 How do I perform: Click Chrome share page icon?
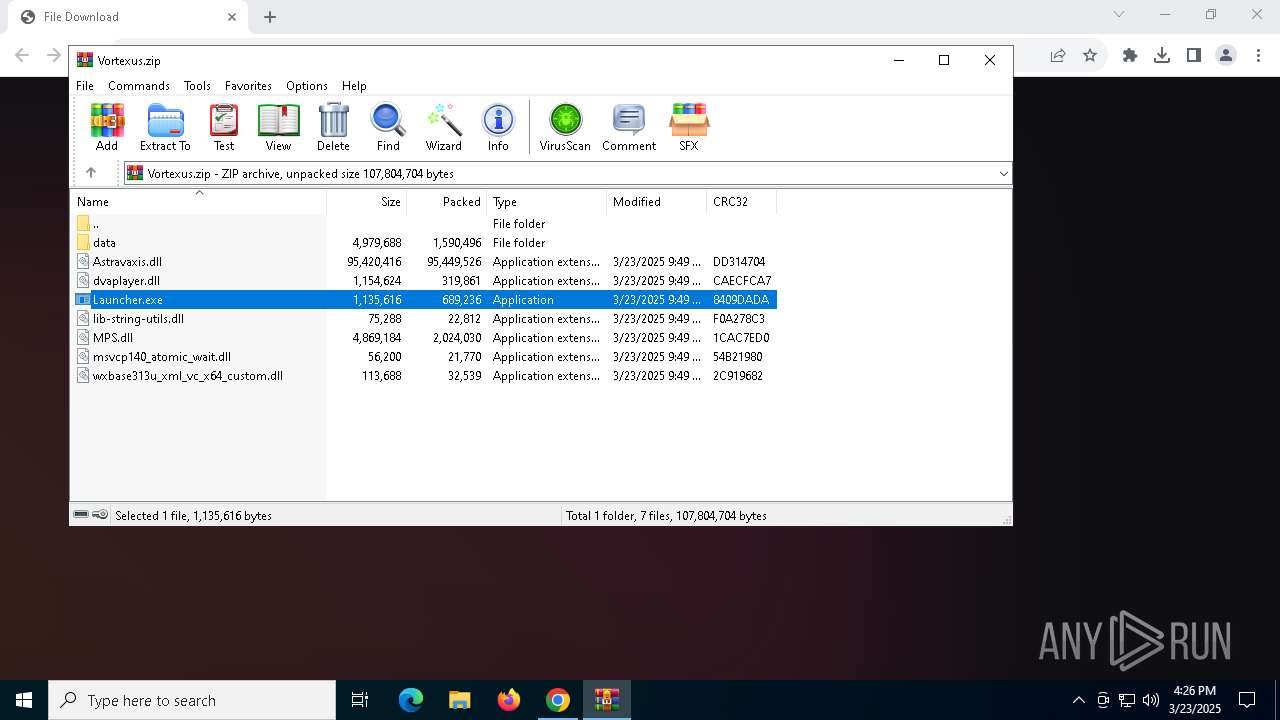pos(1058,56)
